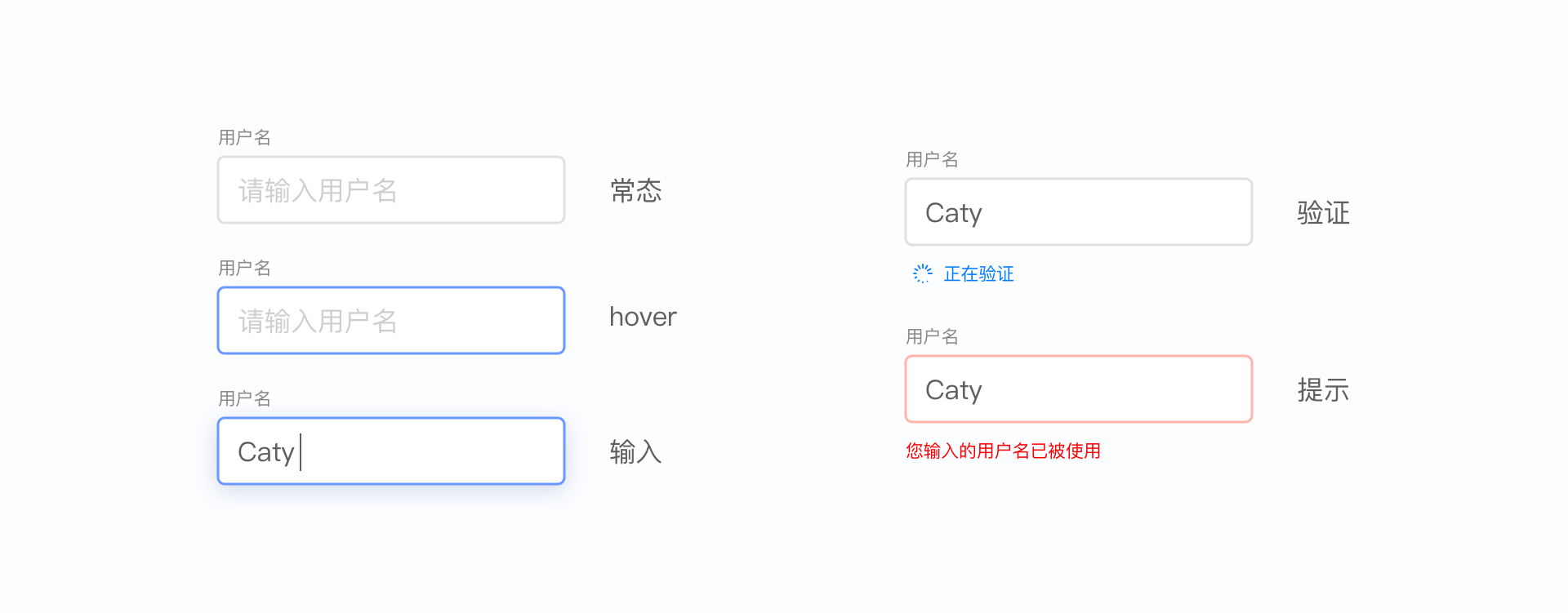Click 用户名 label above the default-state field
This screenshot has height=613, width=1568.
point(244,137)
